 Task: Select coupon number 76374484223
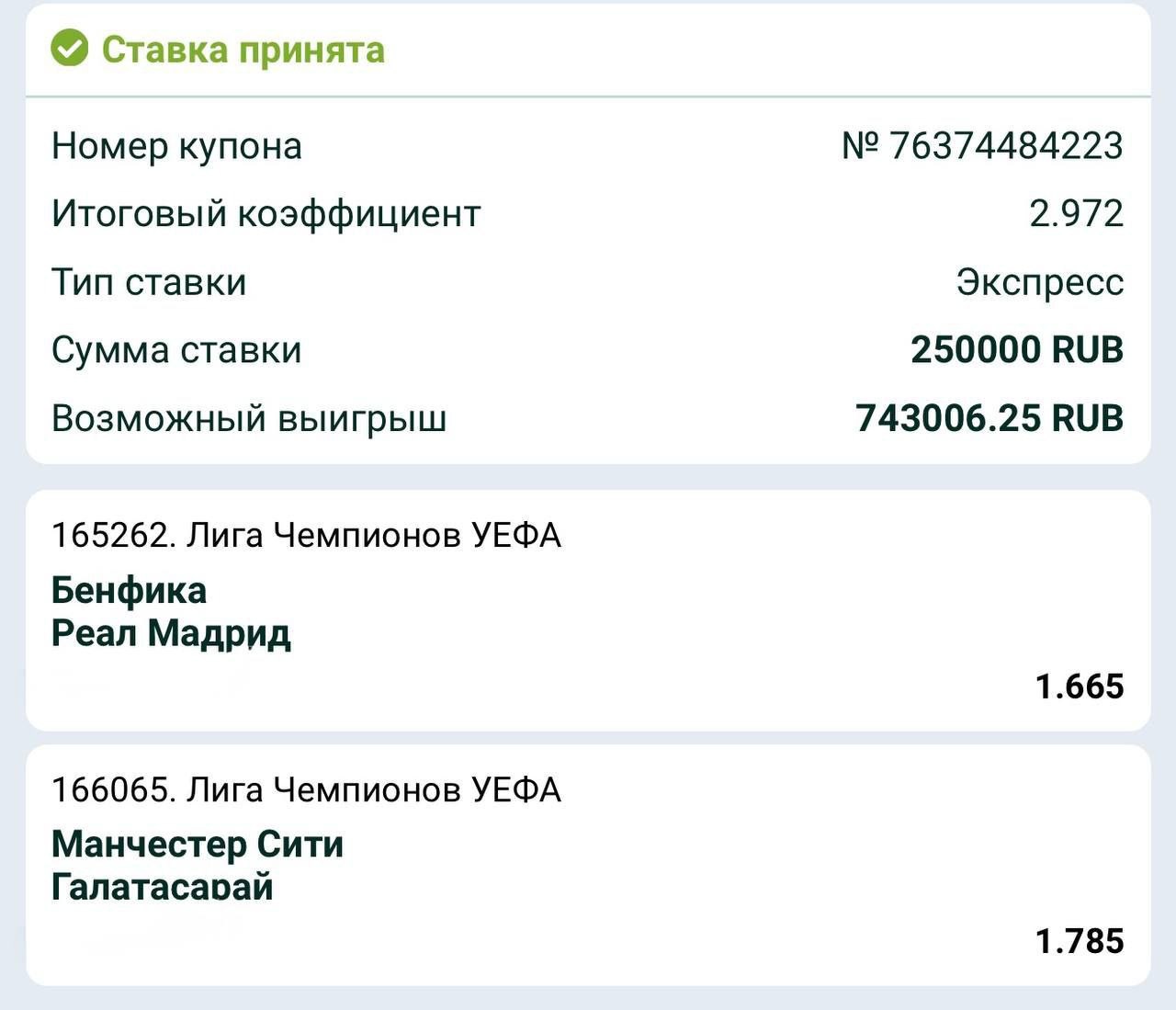point(982,146)
